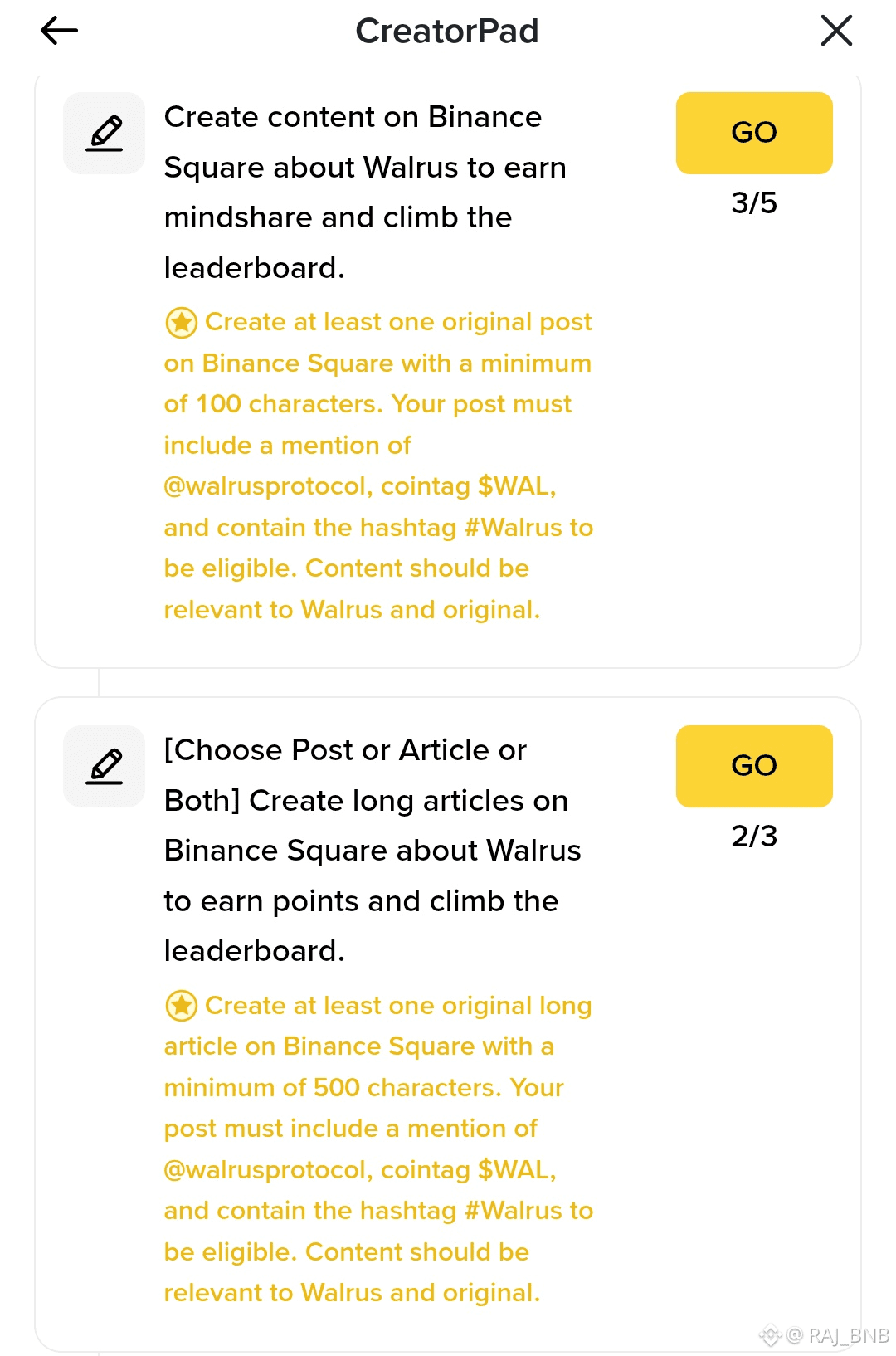Tap the $WAL cointag in the second task

coord(514,1170)
